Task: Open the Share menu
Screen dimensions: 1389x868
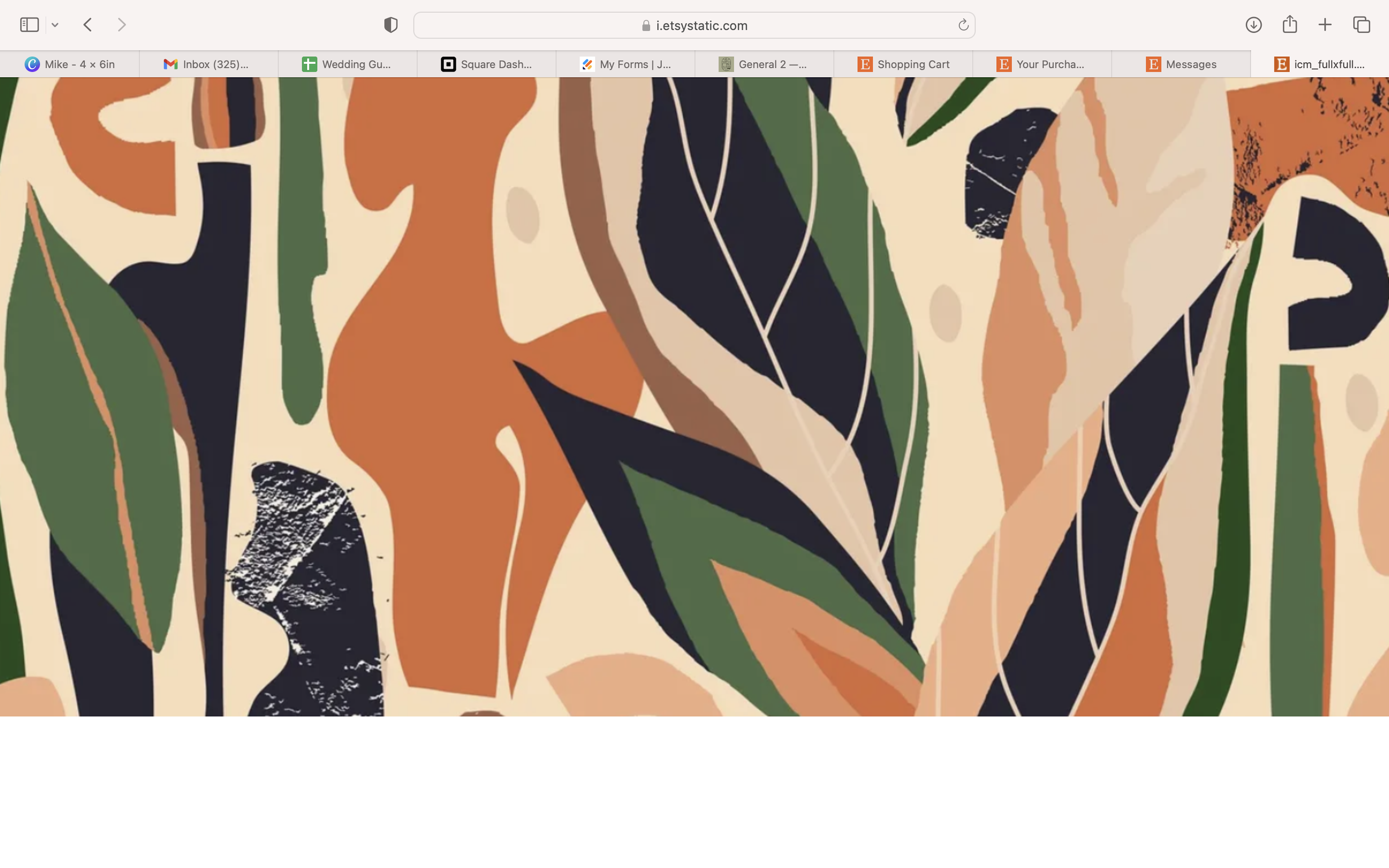Action: click(x=1290, y=24)
